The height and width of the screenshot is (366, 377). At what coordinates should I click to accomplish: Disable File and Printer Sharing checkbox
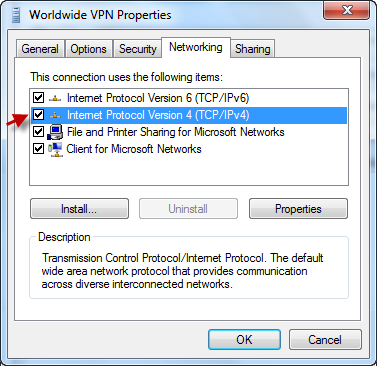[38, 132]
